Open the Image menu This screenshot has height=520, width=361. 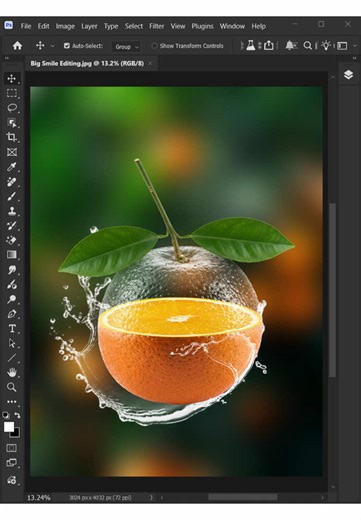pos(65,26)
